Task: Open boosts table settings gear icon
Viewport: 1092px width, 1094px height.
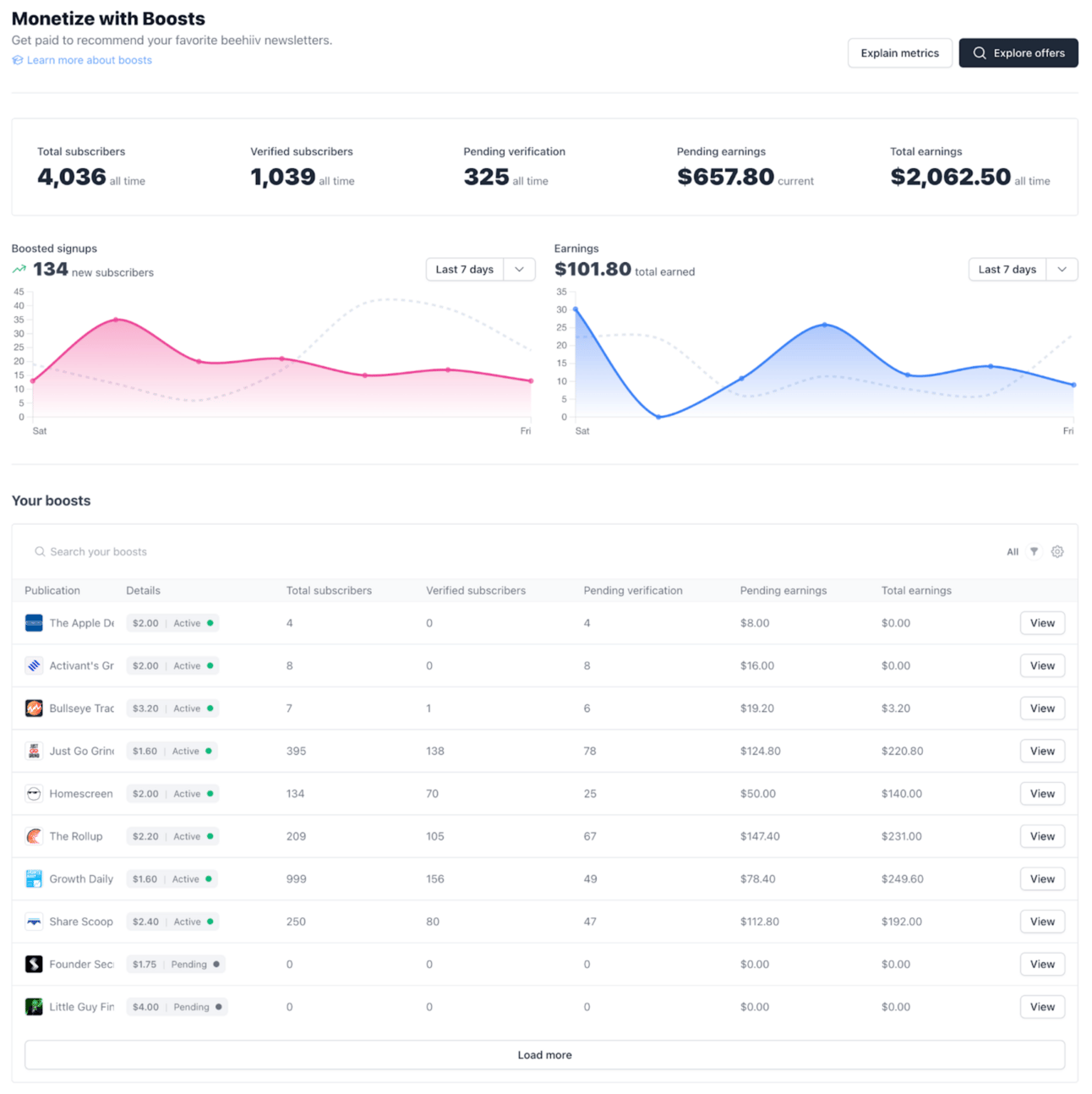Action: [x=1057, y=551]
